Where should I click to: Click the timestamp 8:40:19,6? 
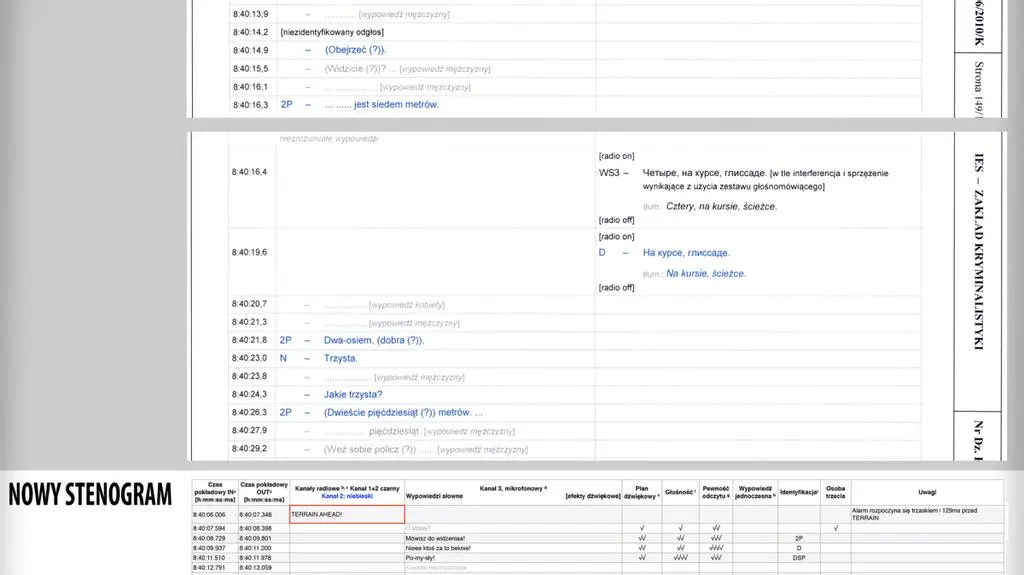tap(249, 252)
